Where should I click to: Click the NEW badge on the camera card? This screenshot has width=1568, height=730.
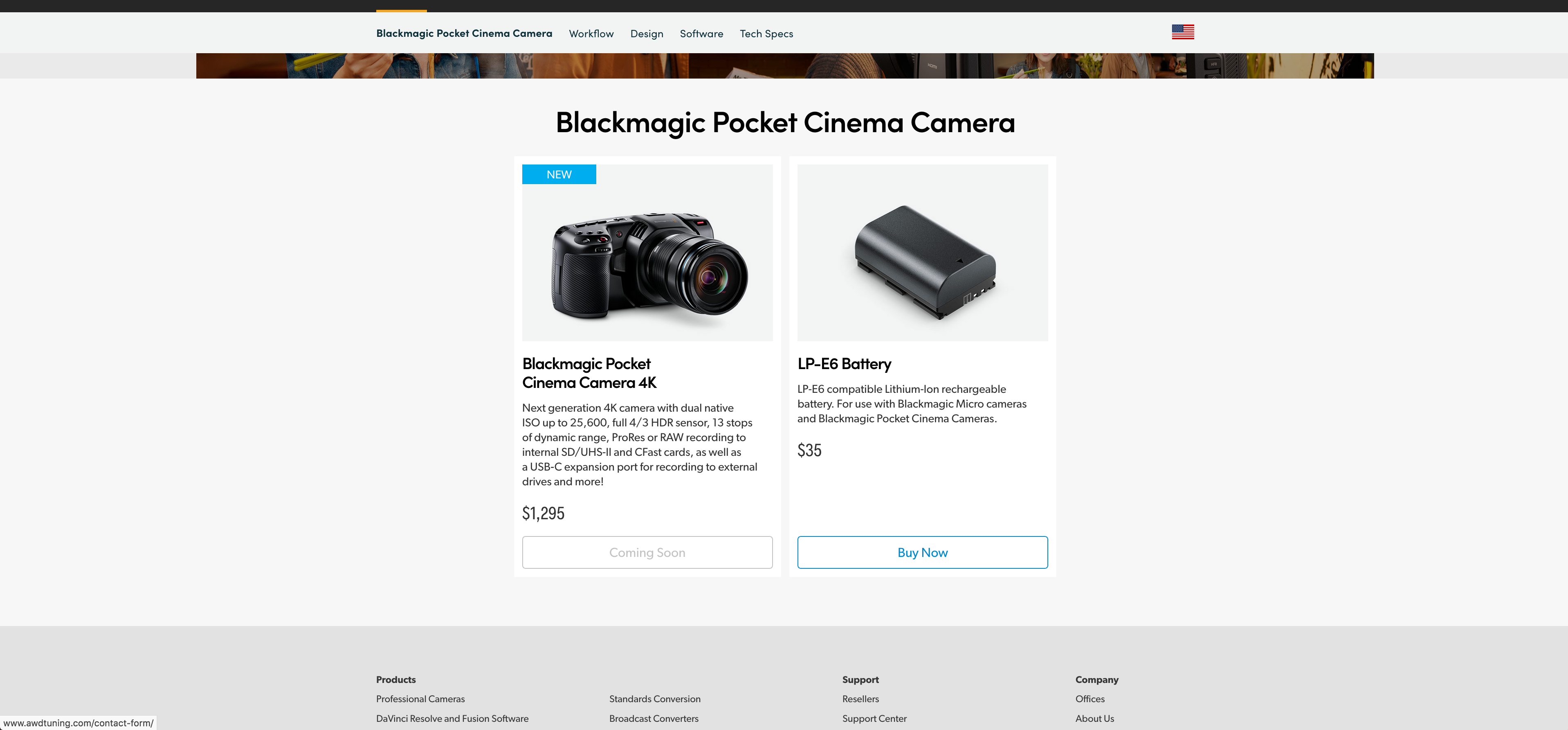(x=558, y=175)
